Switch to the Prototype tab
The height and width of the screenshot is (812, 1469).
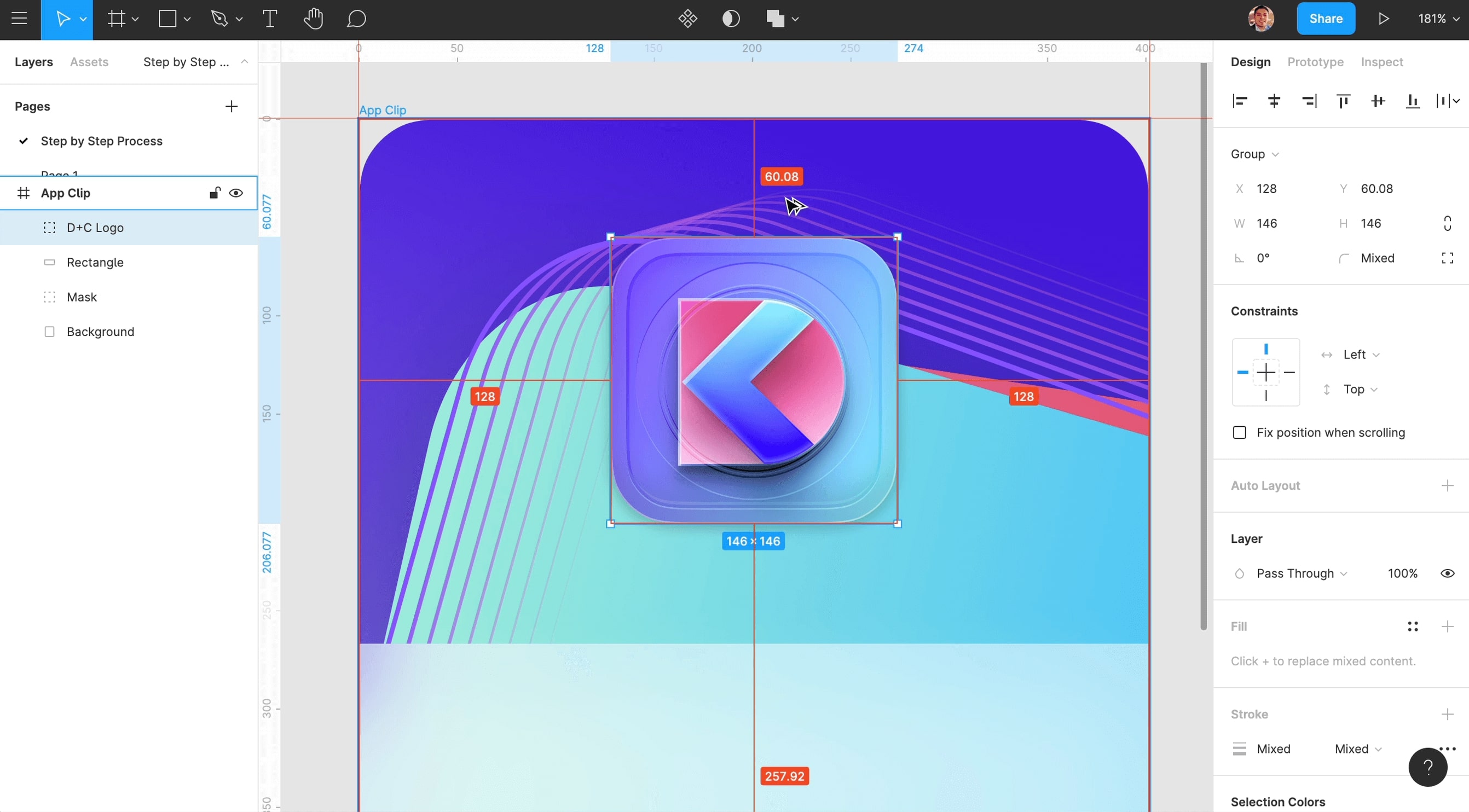pyautogui.click(x=1315, y=62)
